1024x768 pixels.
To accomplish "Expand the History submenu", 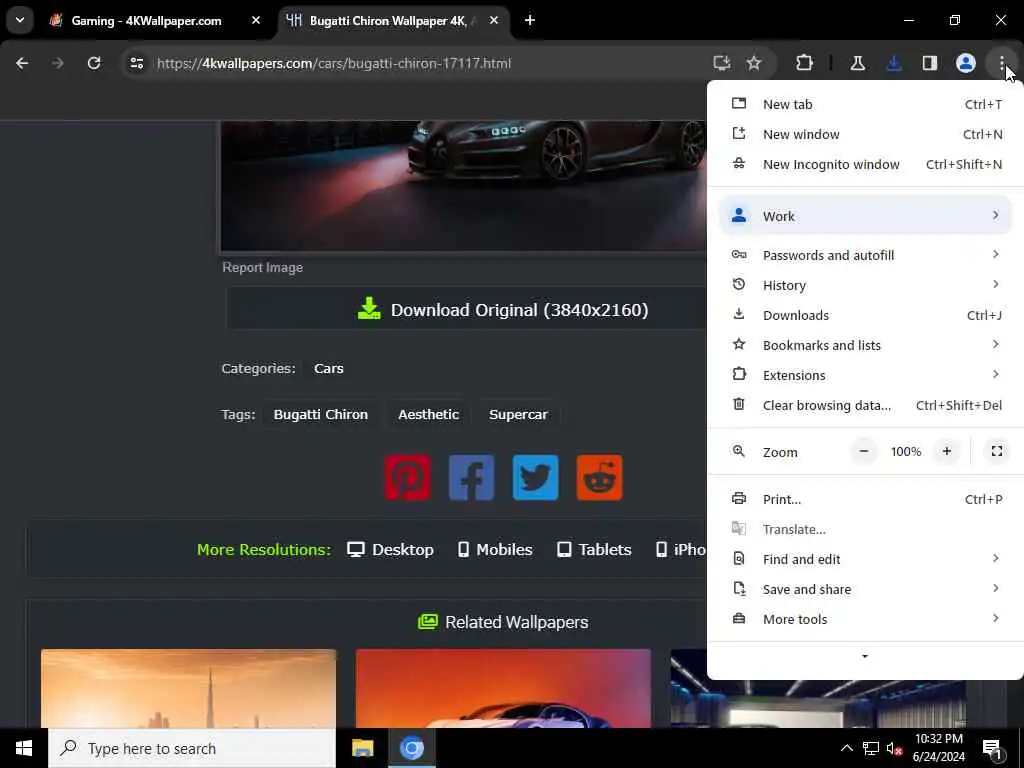I will 865,285.
